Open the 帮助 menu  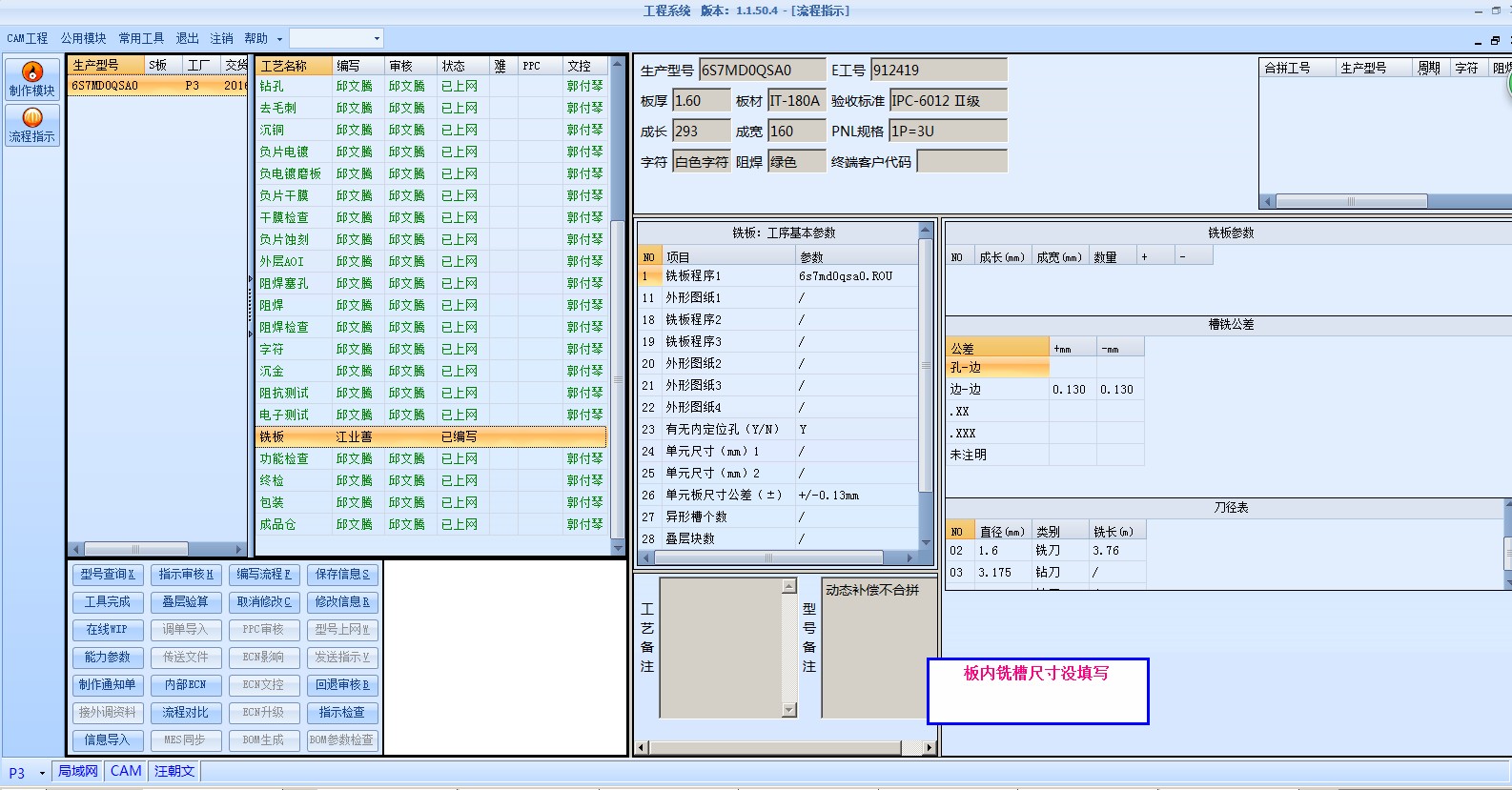(x=255, y=38)
